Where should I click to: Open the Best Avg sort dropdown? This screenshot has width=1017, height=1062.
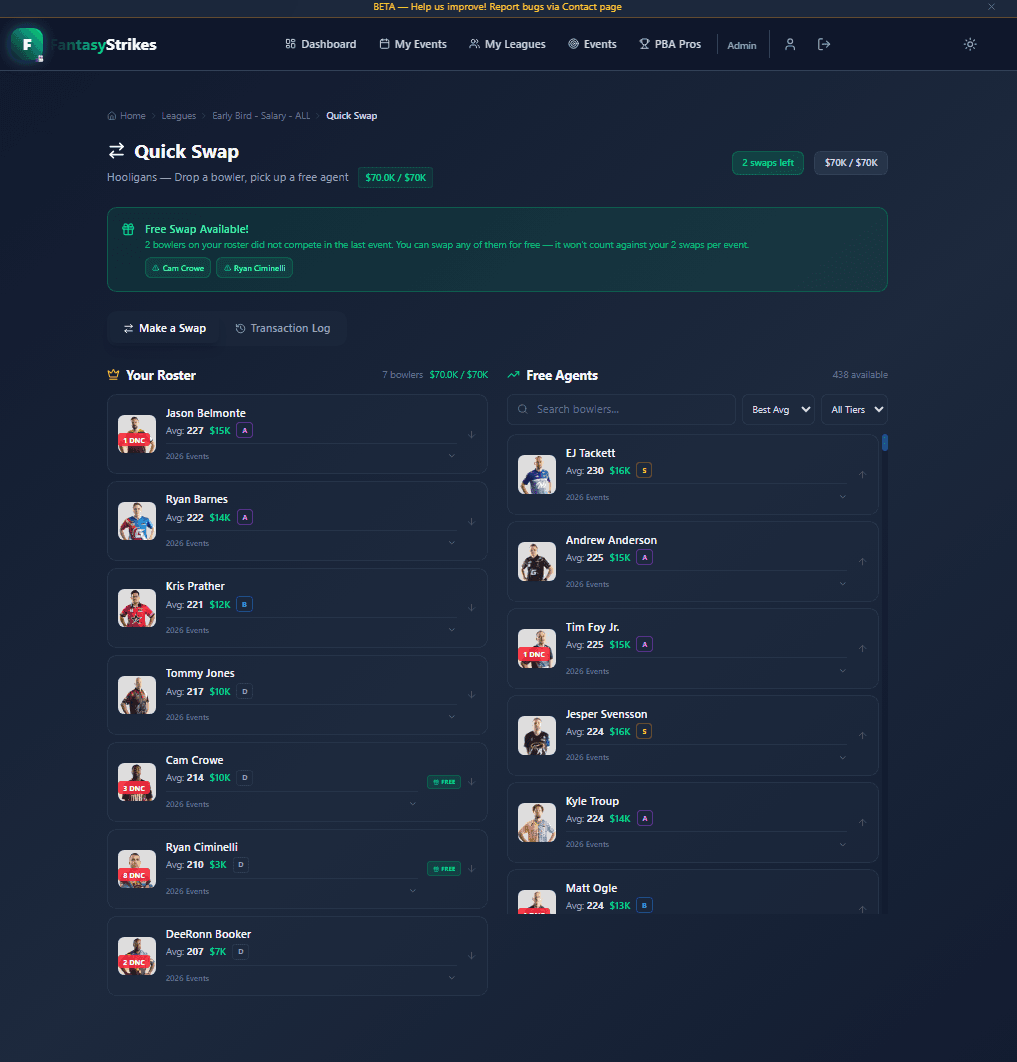(778, 409)
